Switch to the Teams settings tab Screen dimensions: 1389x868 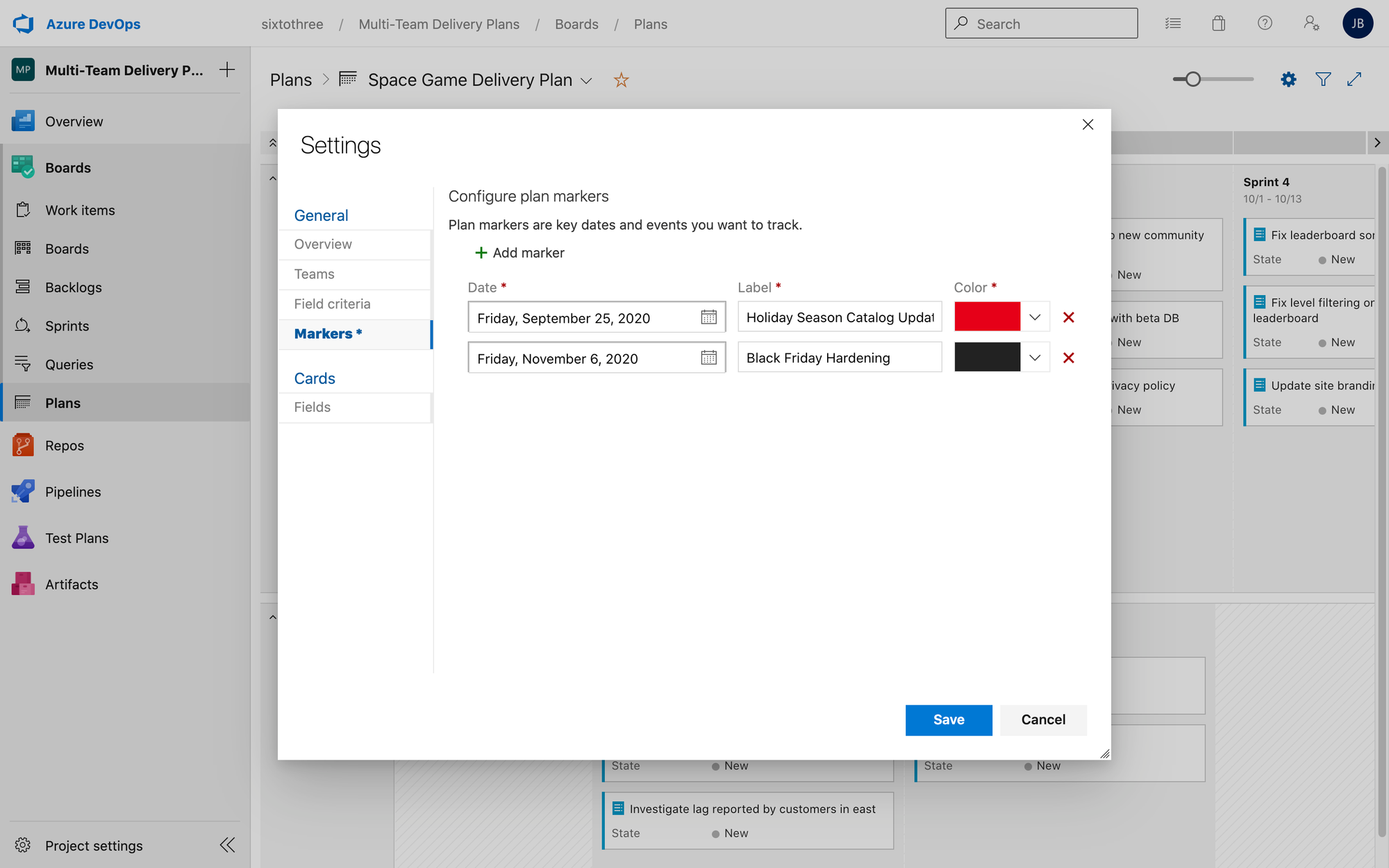[x=314, y=274]
